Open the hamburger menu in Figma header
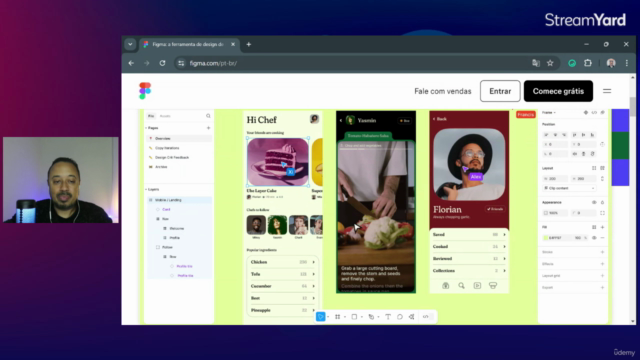The width and height of the screenshot is (640, 360). coord(607,91)
